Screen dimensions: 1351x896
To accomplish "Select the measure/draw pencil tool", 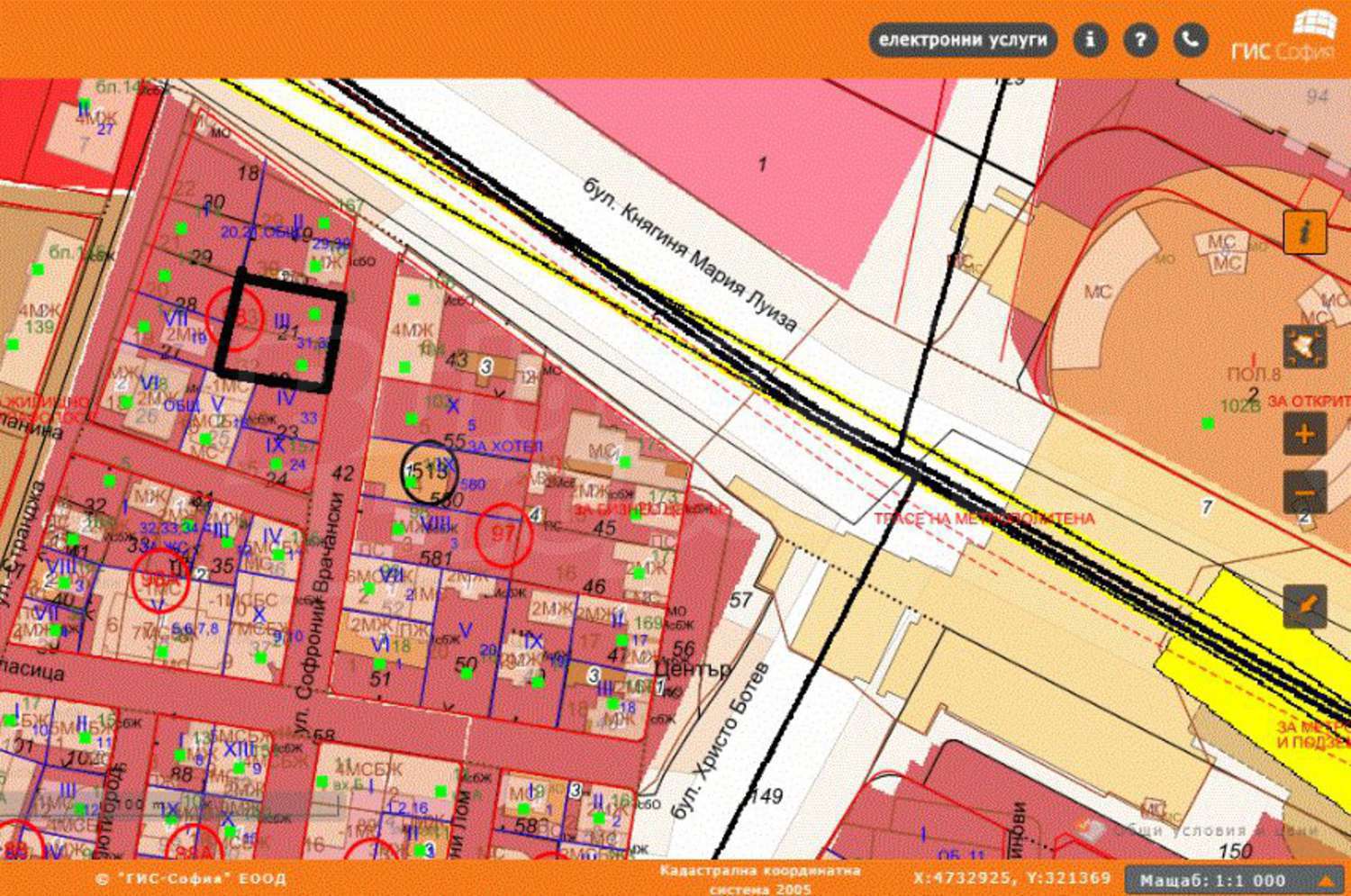I will tap(1304, 606).
